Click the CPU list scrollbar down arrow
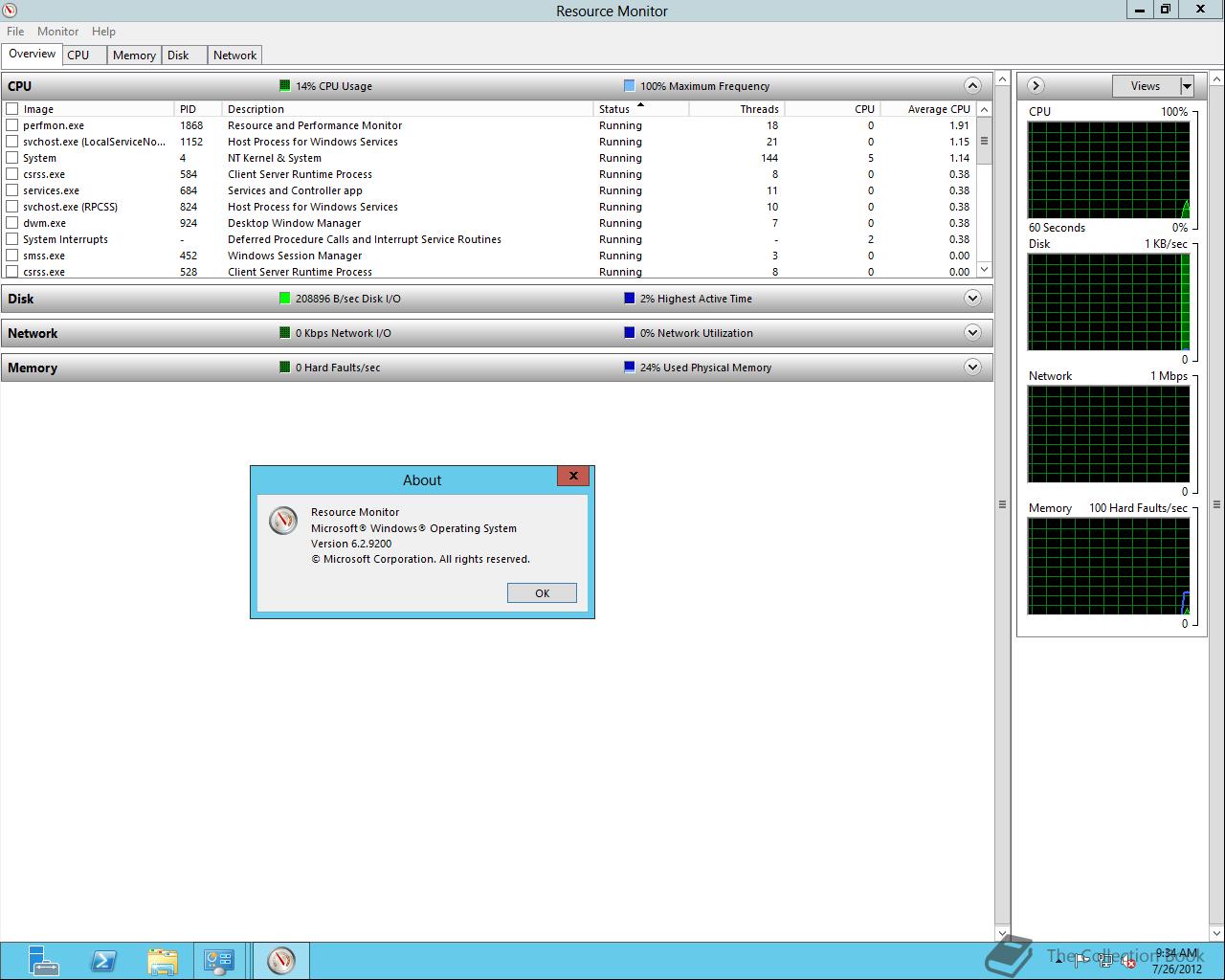Screen dimensions: 1225x980 click(984, 270)
